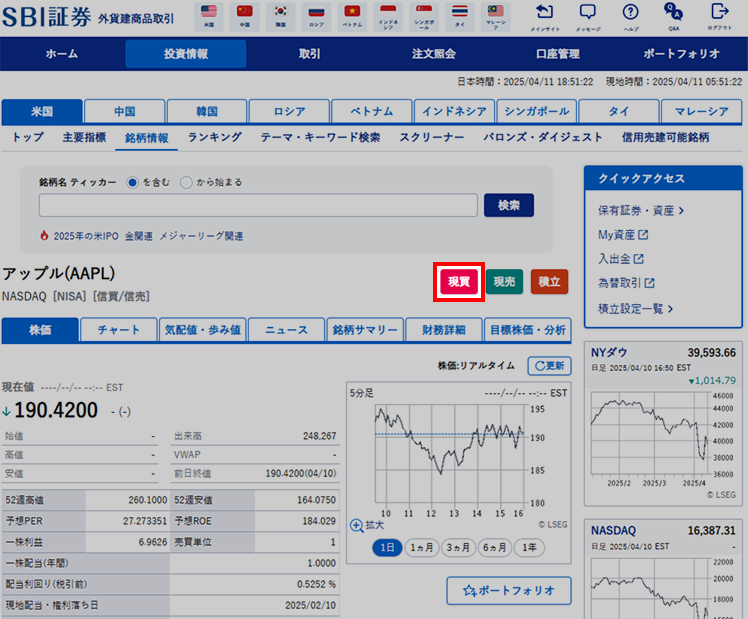Switch to the 中国 country tab
Image resolution: width=748 pixels, height=619 pixels.
[125, 112]
